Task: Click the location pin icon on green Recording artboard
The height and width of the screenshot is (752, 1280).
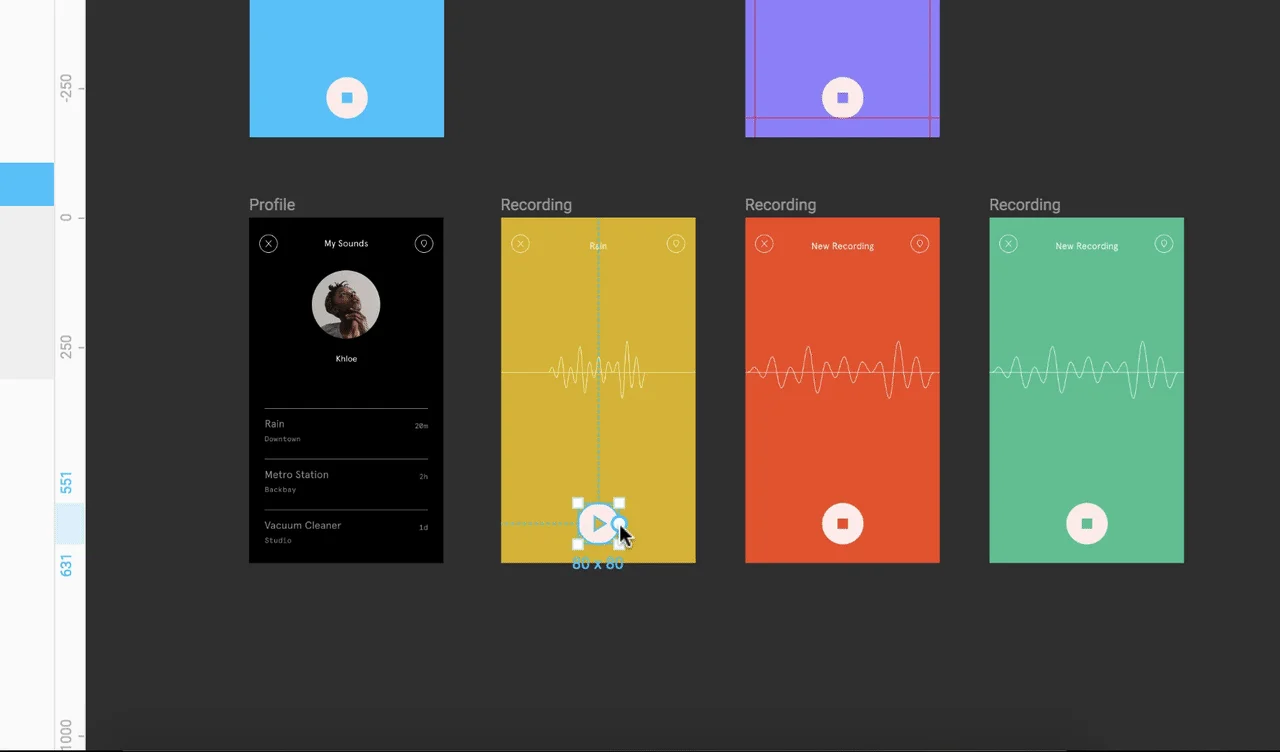Action: pos(1163,243)
